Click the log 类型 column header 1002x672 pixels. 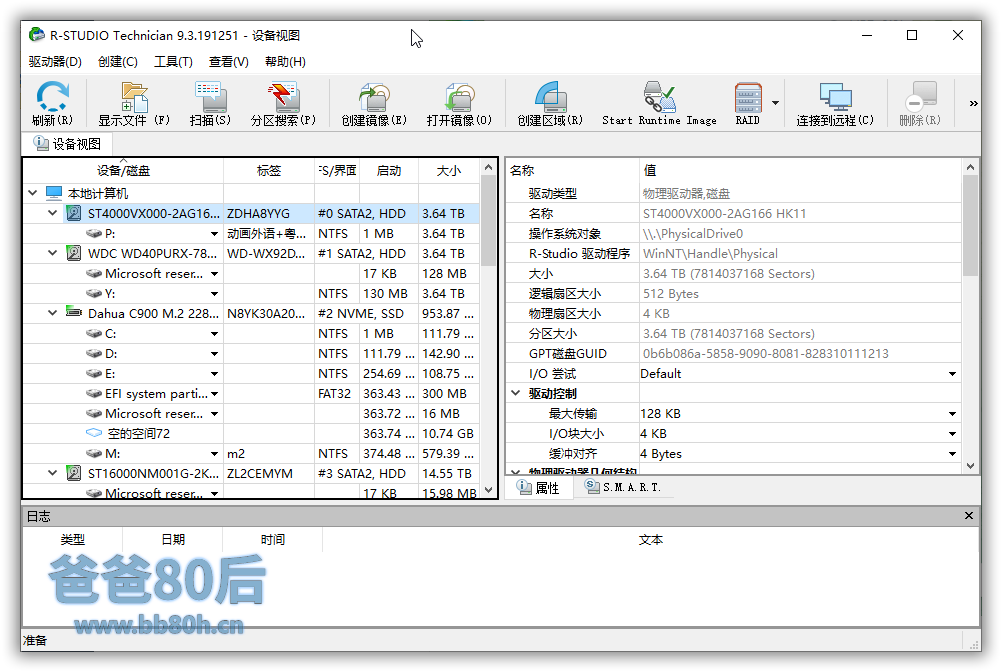[73, 540]
